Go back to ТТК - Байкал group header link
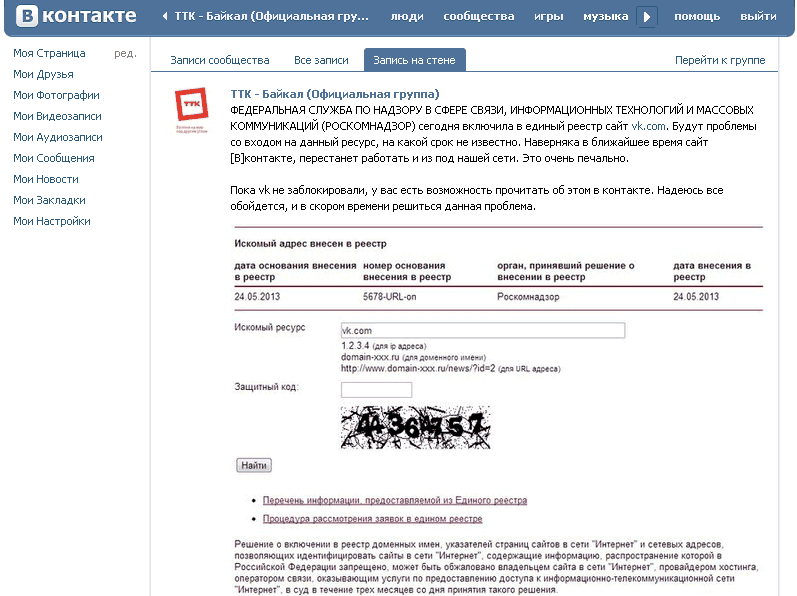This screenshot has width=797, height=596. tap(265, 16)
